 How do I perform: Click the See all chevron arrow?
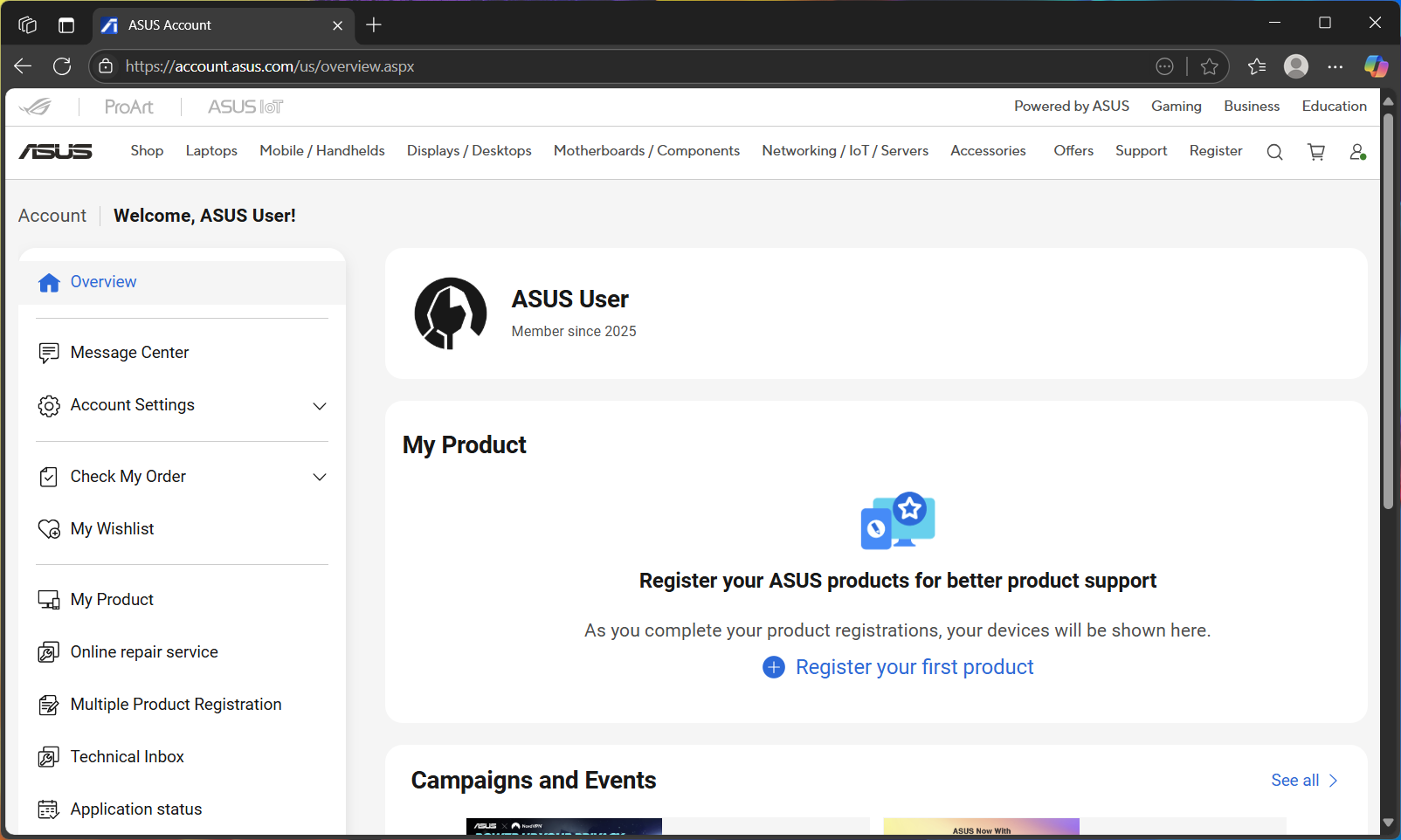(x=1333, y=781)
